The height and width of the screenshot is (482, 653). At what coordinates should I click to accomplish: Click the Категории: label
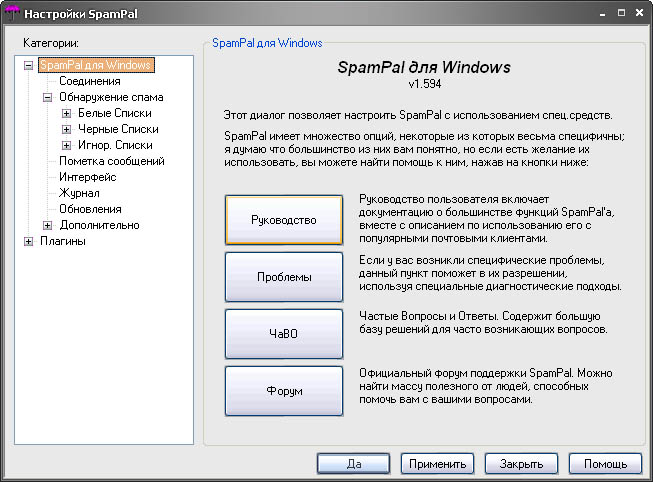[51, 43]
